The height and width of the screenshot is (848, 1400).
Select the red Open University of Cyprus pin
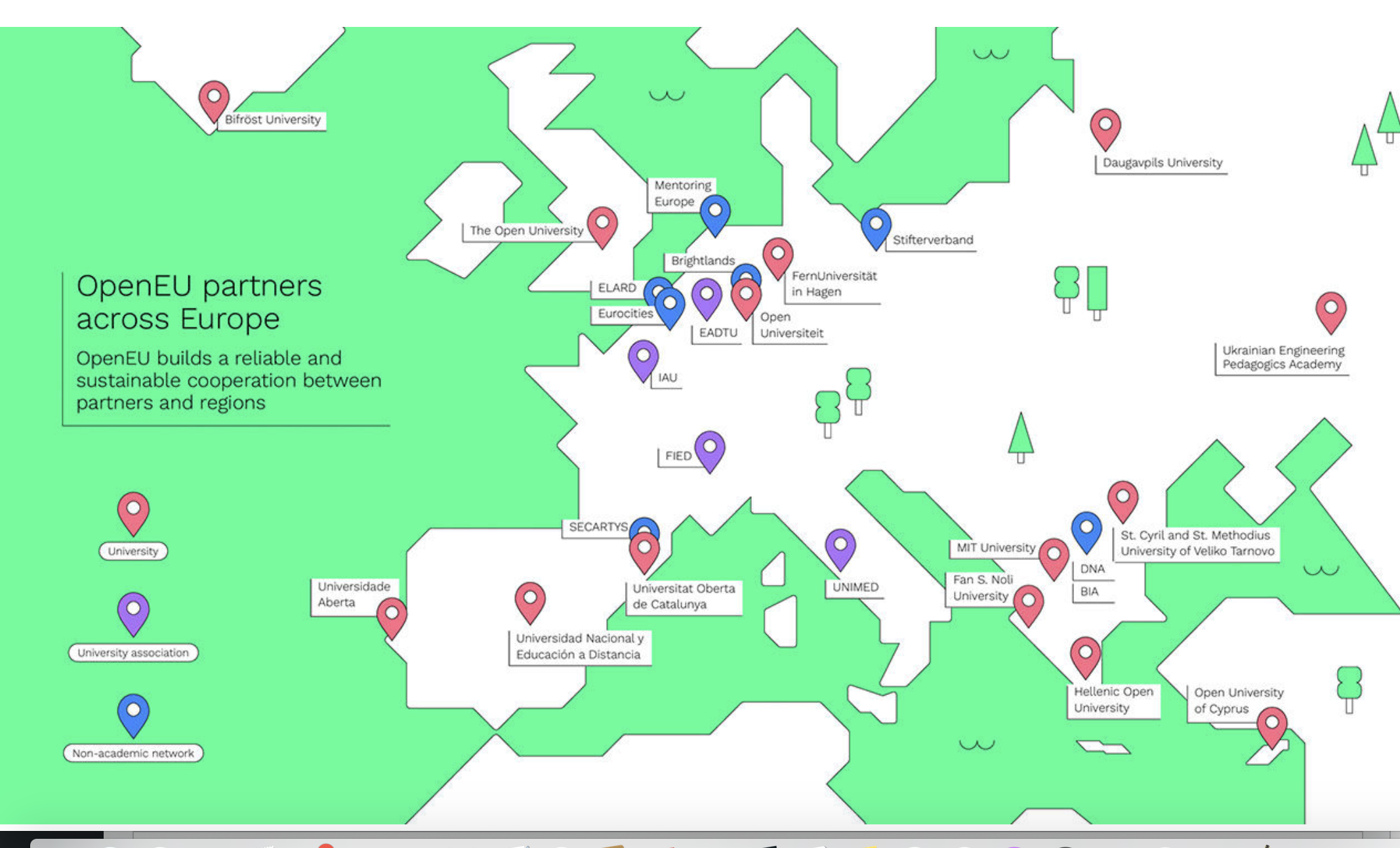1272,727
